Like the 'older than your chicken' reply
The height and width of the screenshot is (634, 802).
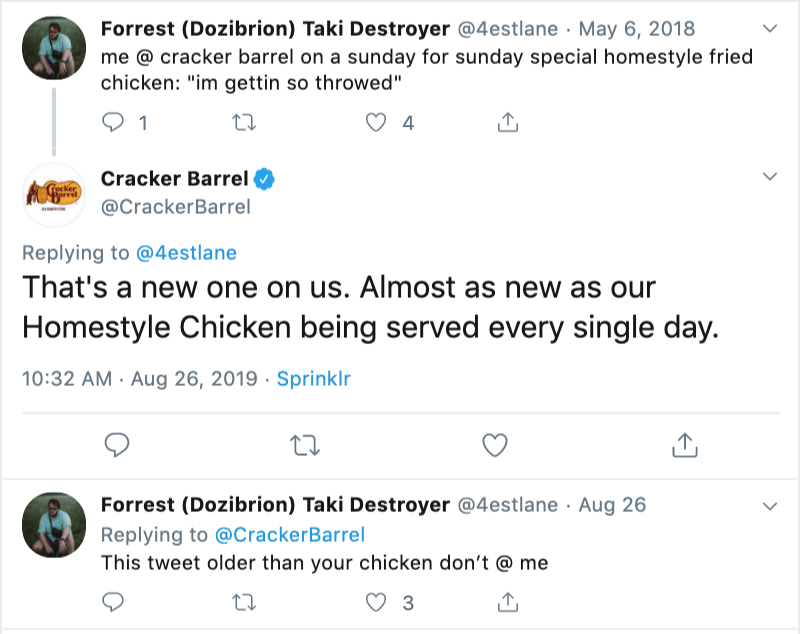click(x=376, y=602)
